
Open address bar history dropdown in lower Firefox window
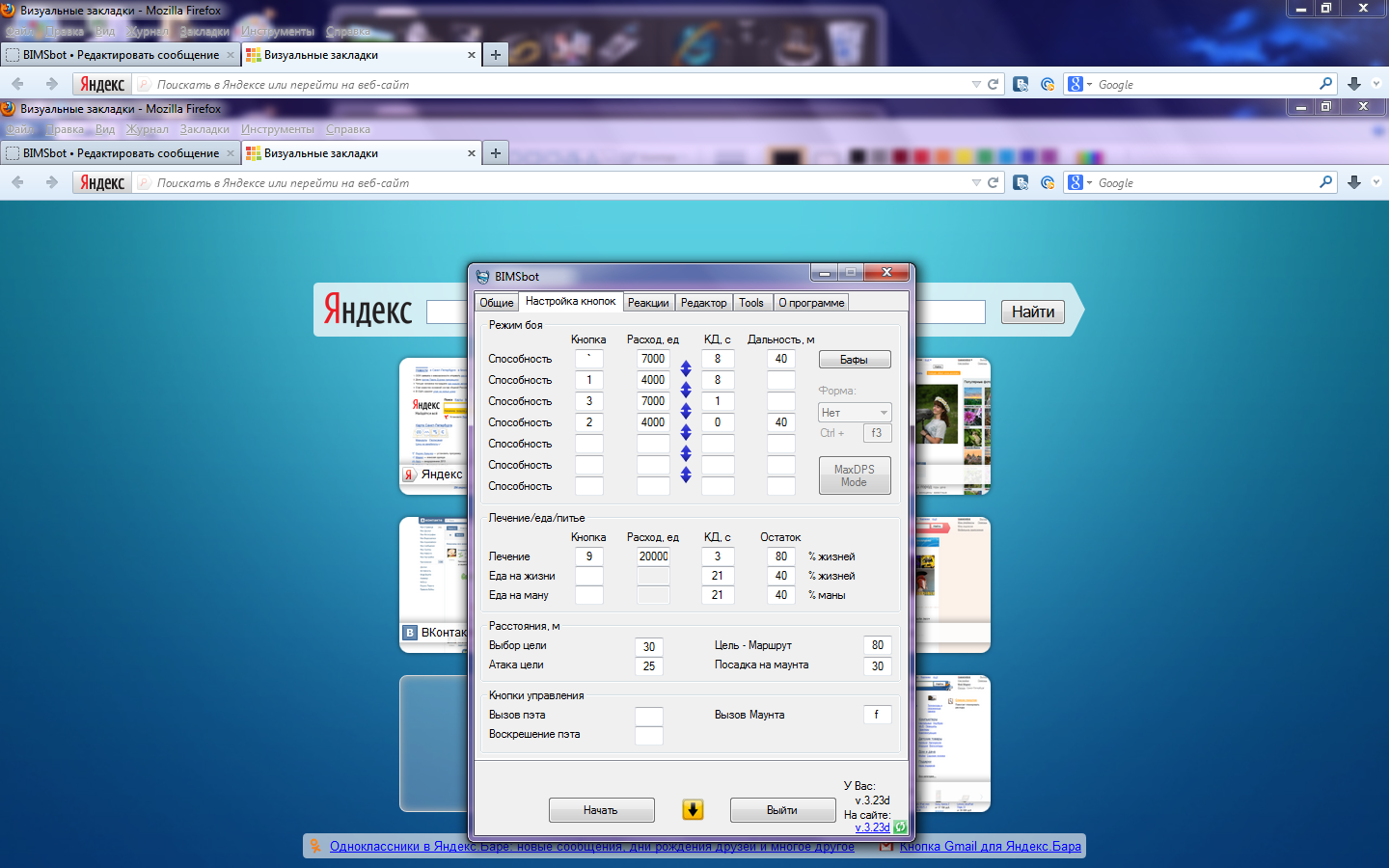[976, 182]
